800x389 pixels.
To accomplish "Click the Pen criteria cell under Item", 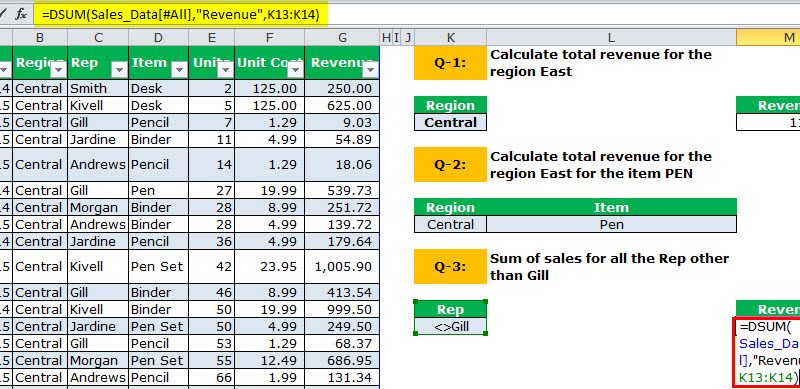I will 611,224.
